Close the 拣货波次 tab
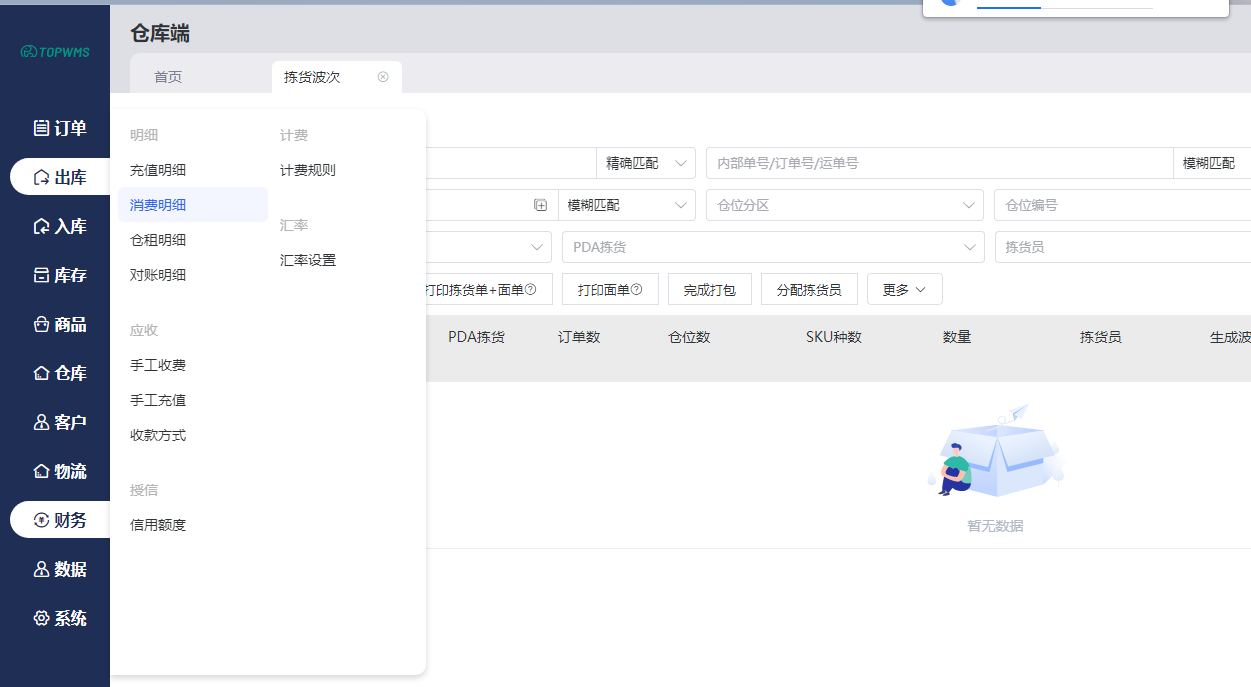 click(383, 77)
